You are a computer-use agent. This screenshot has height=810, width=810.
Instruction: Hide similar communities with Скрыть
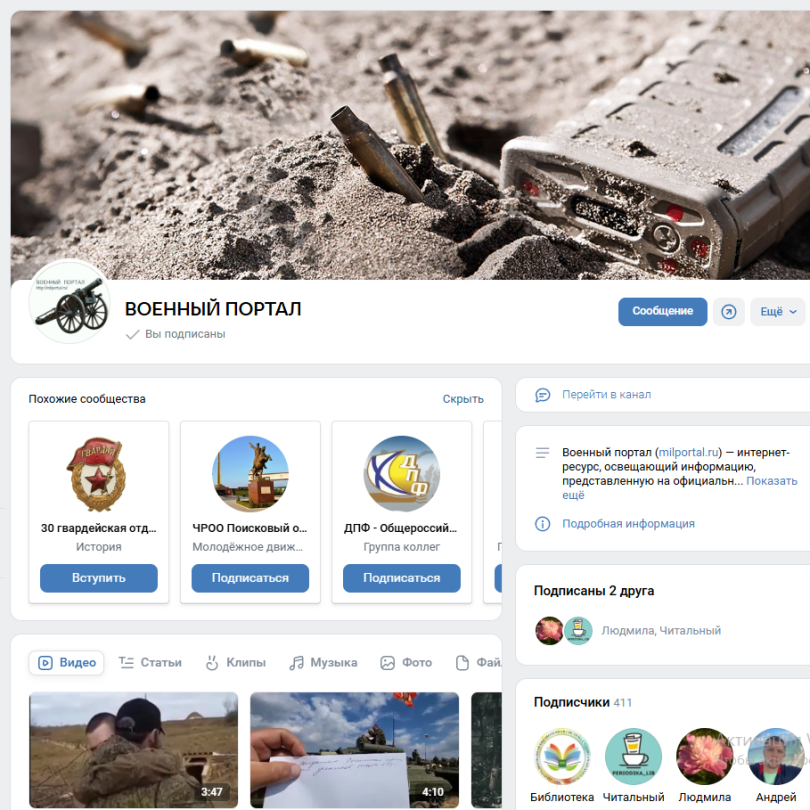coord(463,399)
